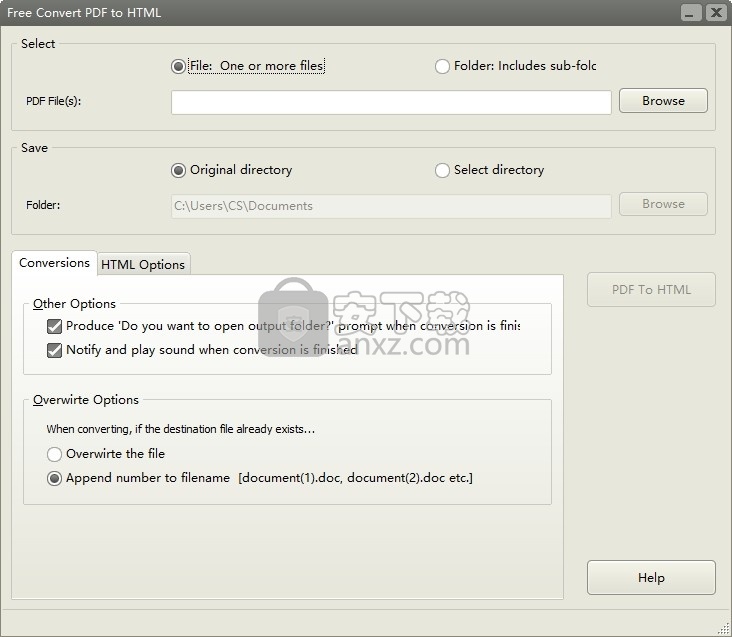Click the window resize grip corner
732x637 pixels.
coord(724,628)
